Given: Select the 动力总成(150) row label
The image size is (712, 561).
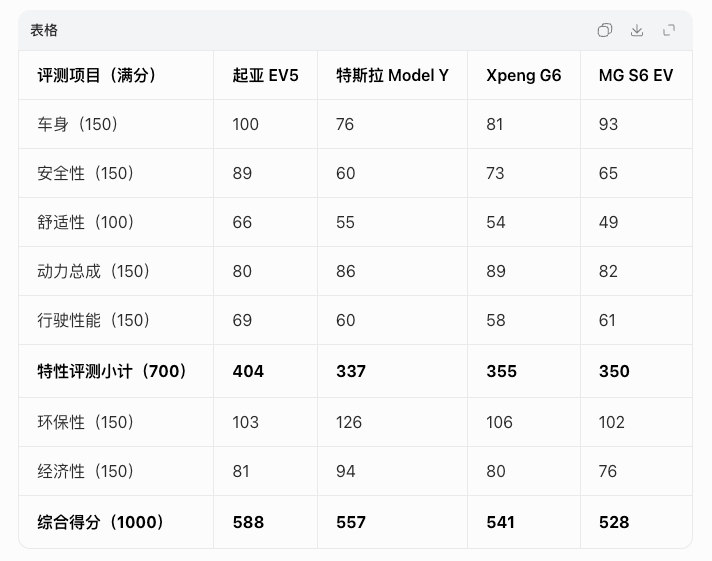Looking at the screenshot, I should [94, 271].
